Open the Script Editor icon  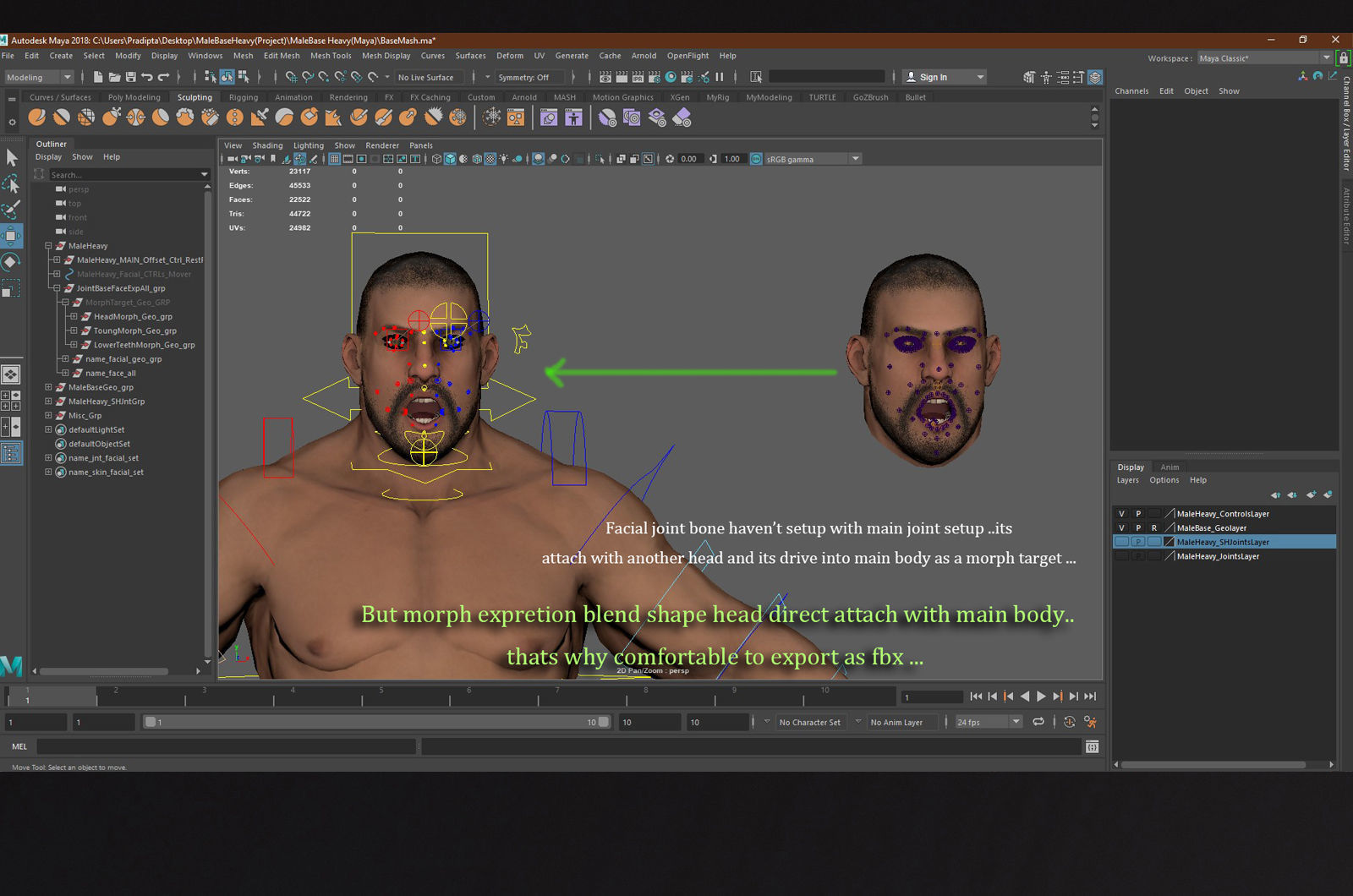click(x=1092, y=746)
